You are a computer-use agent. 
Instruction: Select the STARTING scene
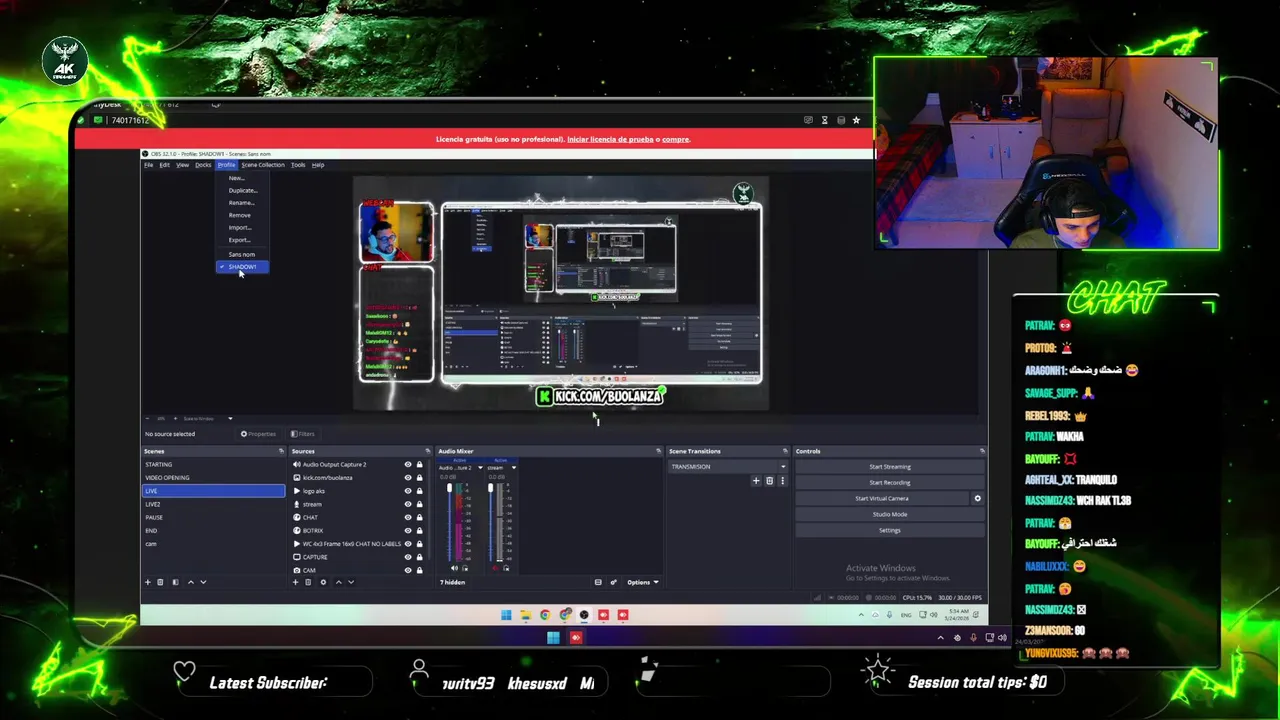[213, 465]
